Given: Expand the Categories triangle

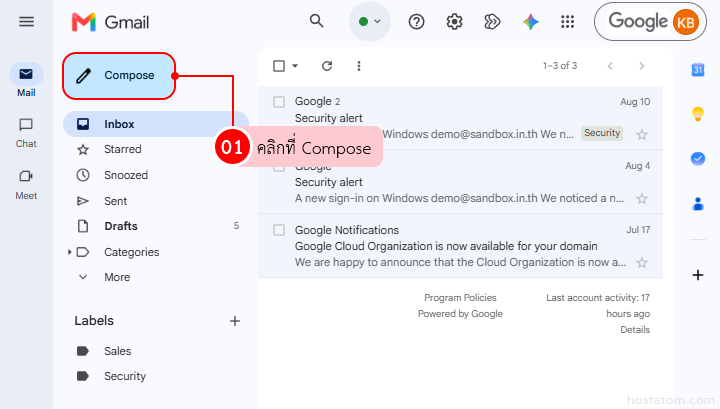Looking at the screenshot, I should point(69,252).
